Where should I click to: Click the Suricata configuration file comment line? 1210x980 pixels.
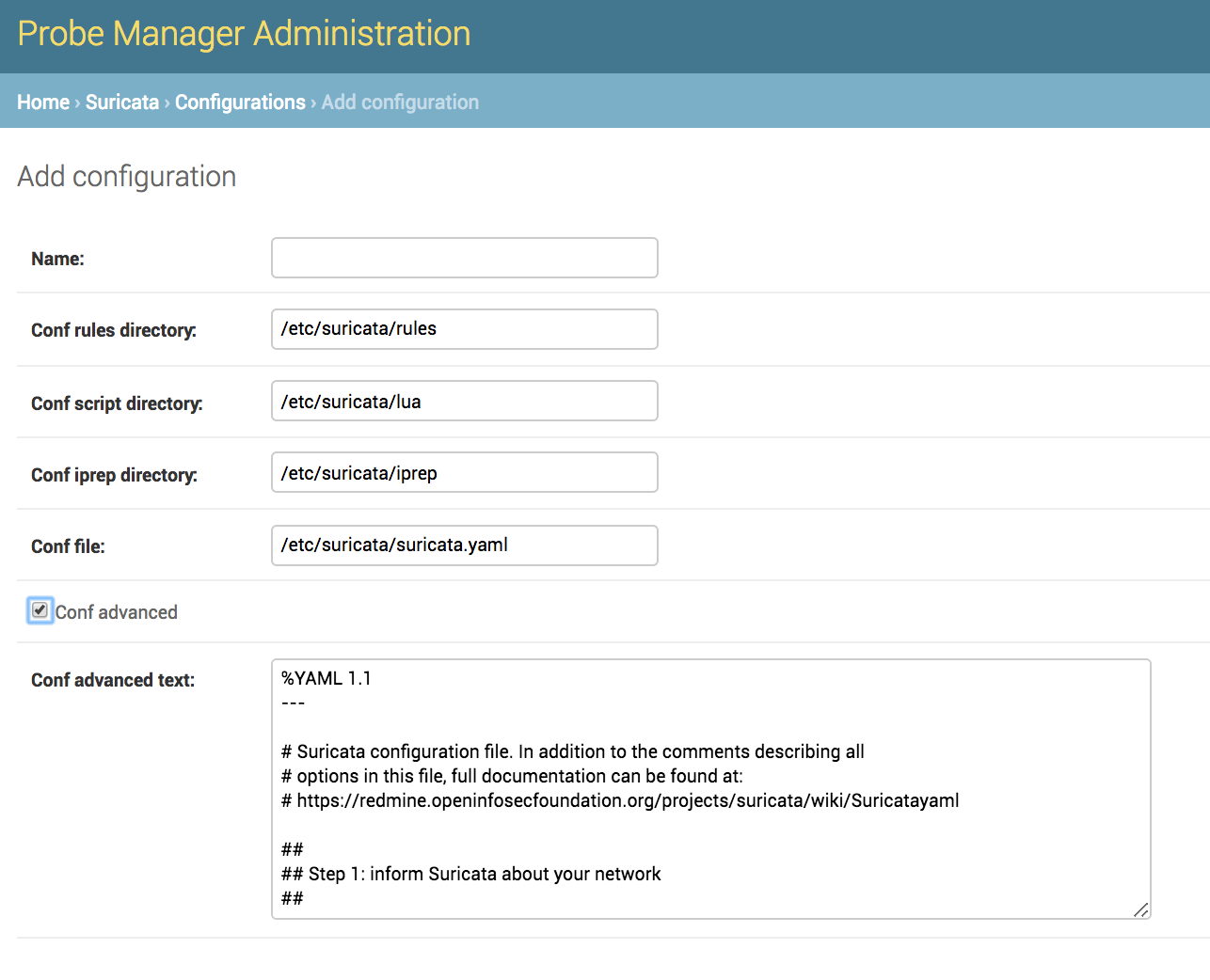572,751
